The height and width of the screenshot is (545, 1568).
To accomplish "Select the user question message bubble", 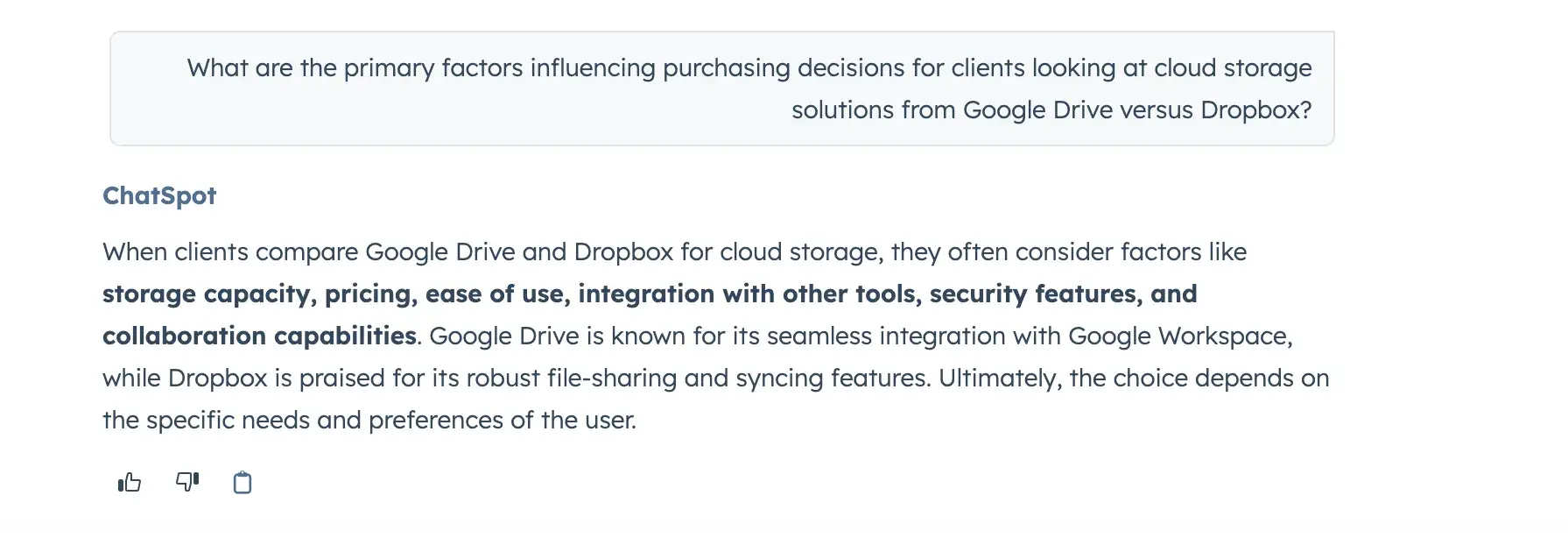I will click(722, 88).
